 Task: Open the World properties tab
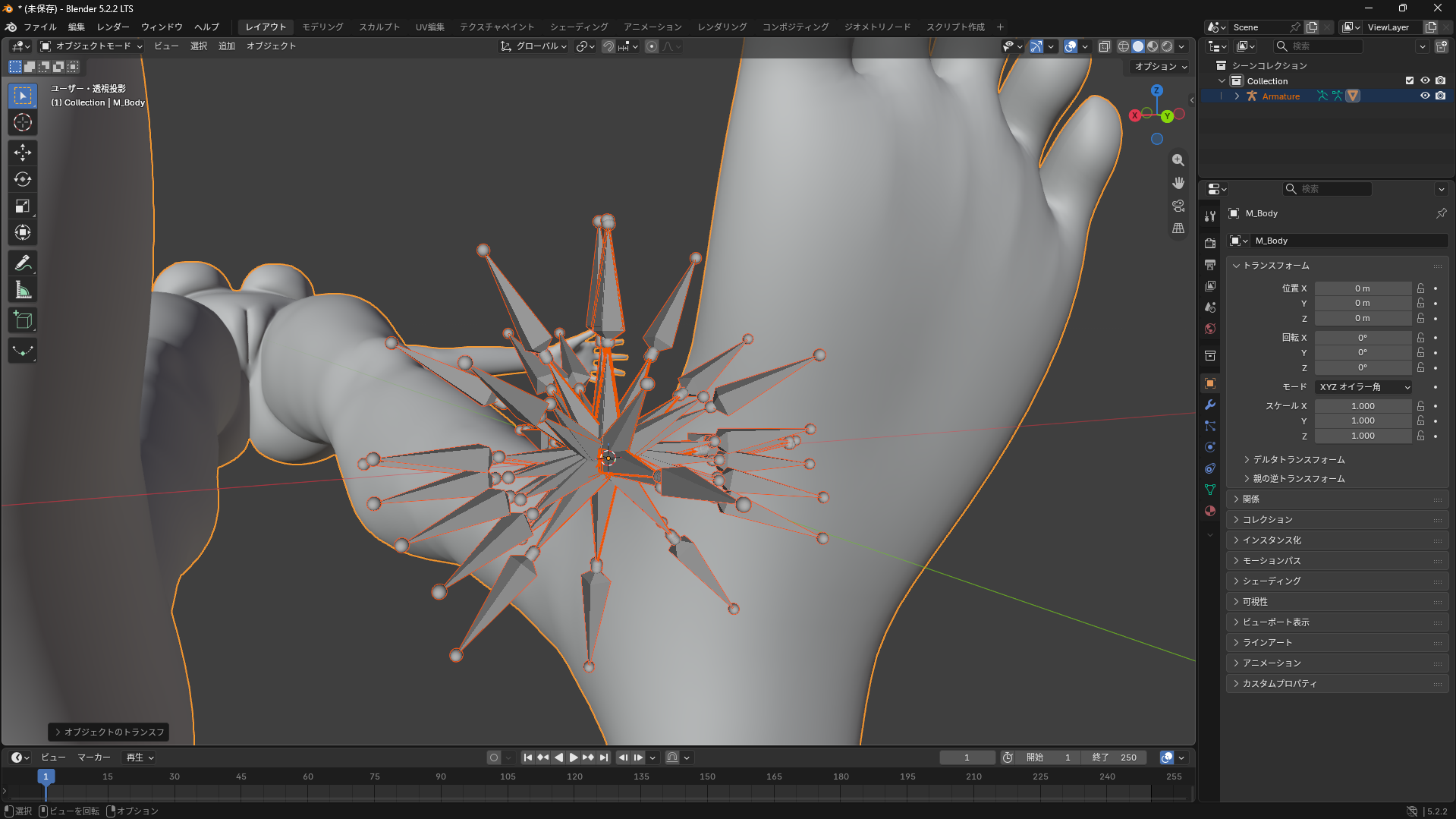(1210, 329)
